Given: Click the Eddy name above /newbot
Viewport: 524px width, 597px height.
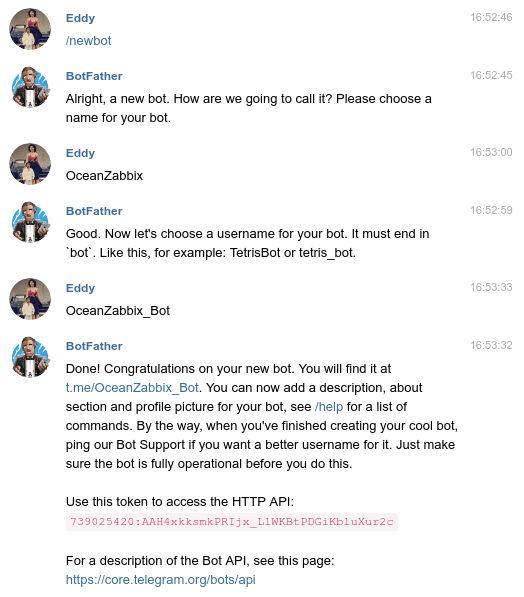Looking at the screenshot, I should coord(80,18).
